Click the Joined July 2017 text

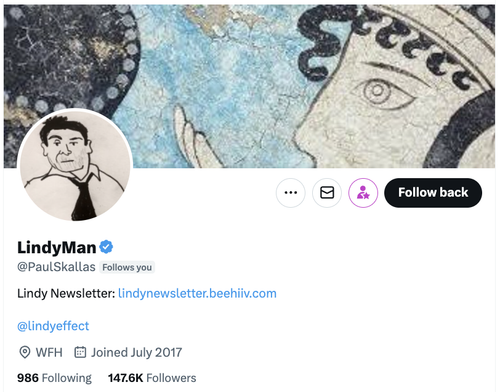137,352
